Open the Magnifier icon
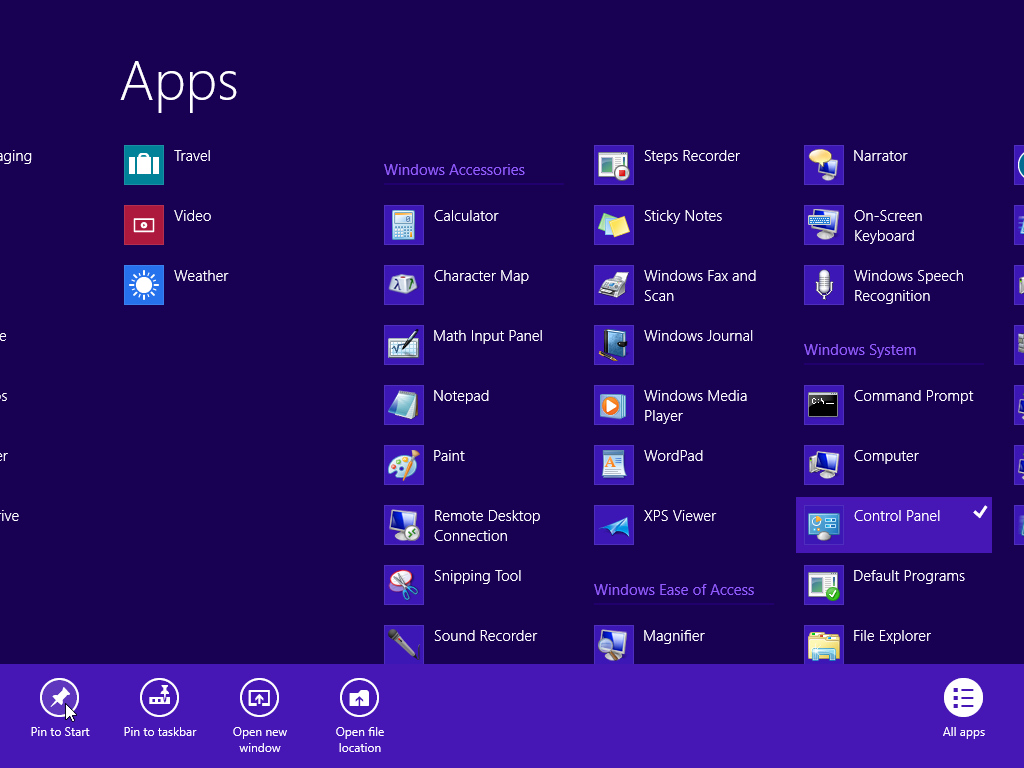1024x768 pixels. [614, 645]
